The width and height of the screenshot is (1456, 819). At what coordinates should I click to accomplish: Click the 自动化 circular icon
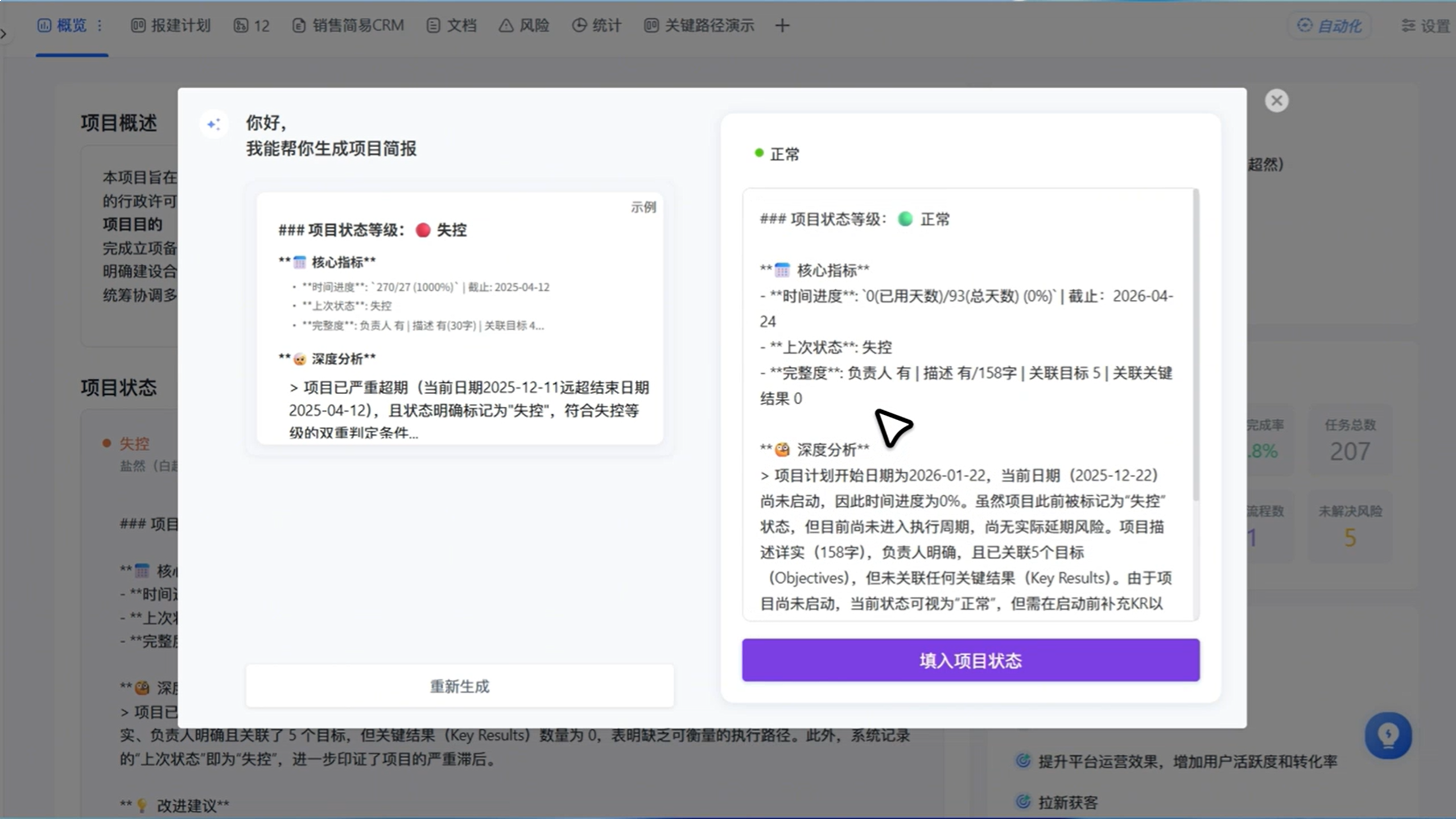click(x=1305, y=25)
